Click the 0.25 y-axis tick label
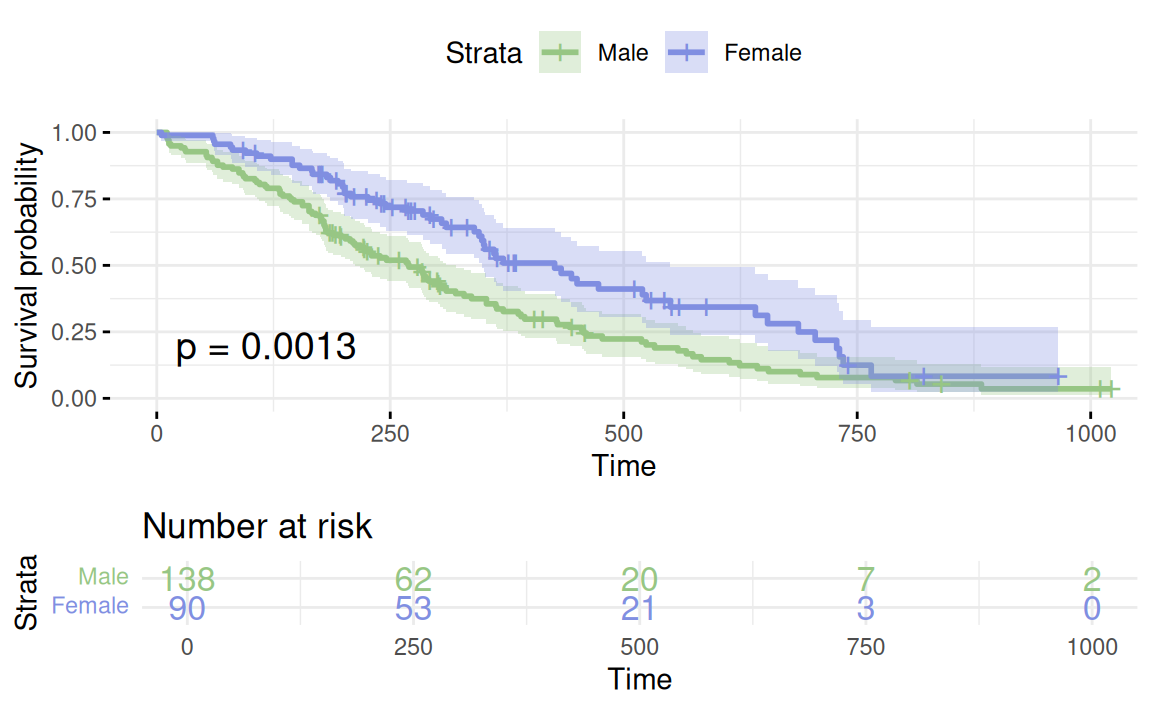 [83, 332]
